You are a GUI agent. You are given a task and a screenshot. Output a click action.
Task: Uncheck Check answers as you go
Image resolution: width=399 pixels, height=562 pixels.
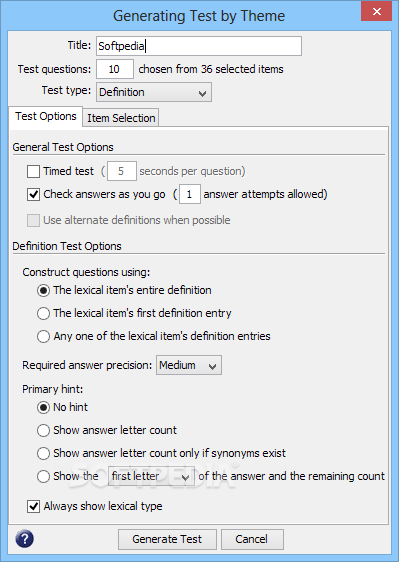coord(33,195)
